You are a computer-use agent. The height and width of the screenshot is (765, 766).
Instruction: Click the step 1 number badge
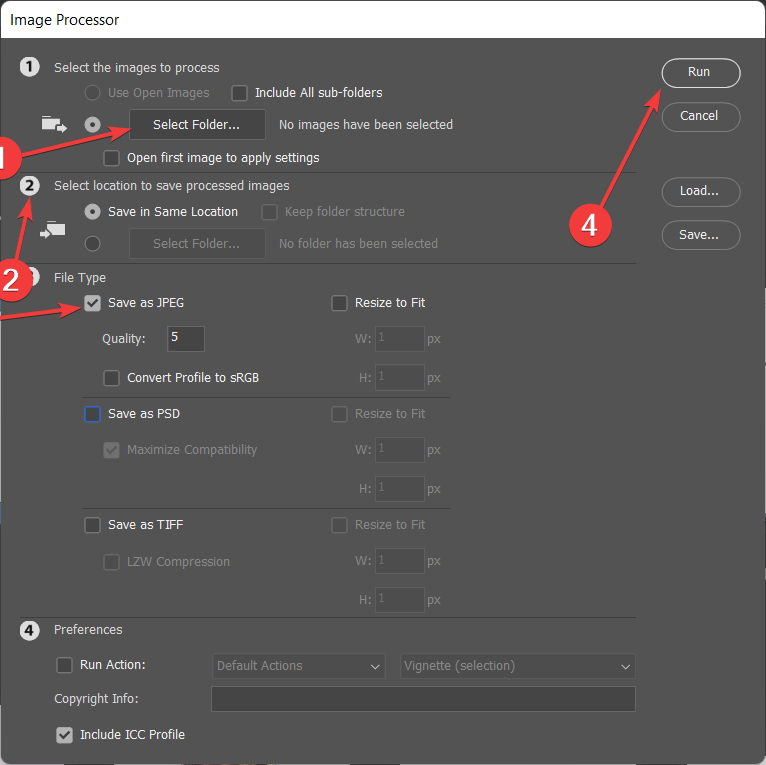30,67
